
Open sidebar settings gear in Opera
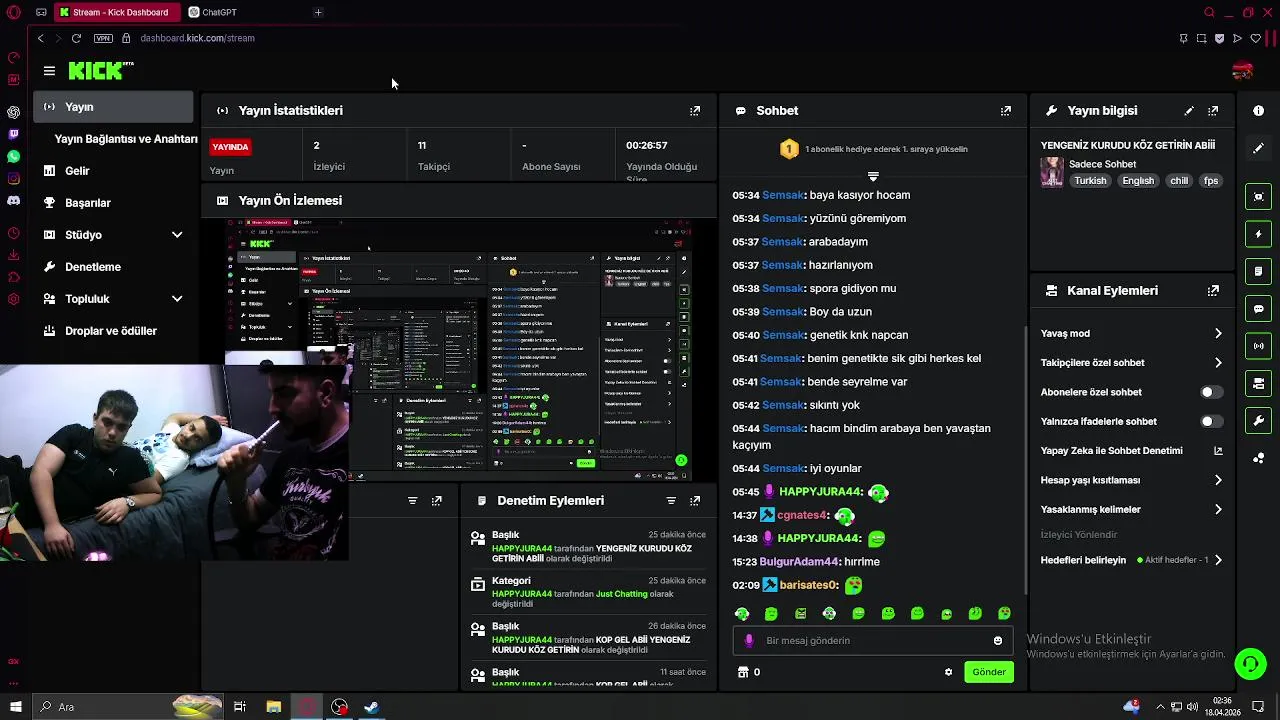(x=13, y=299)
